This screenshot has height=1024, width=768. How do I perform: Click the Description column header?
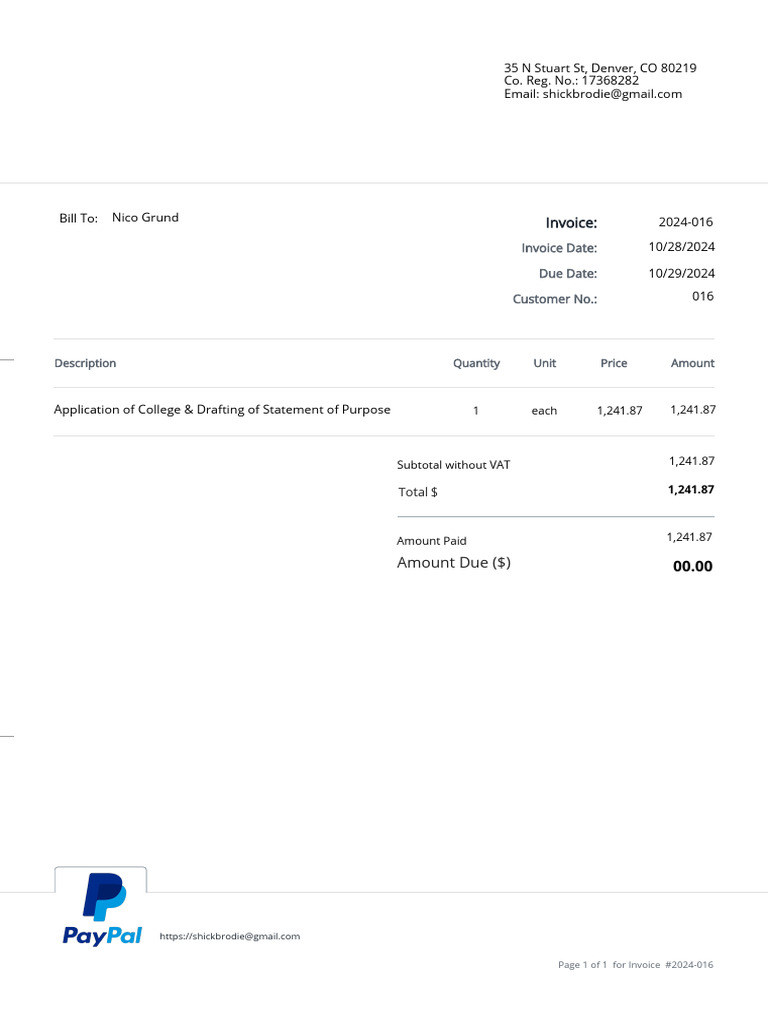[85, 363]
